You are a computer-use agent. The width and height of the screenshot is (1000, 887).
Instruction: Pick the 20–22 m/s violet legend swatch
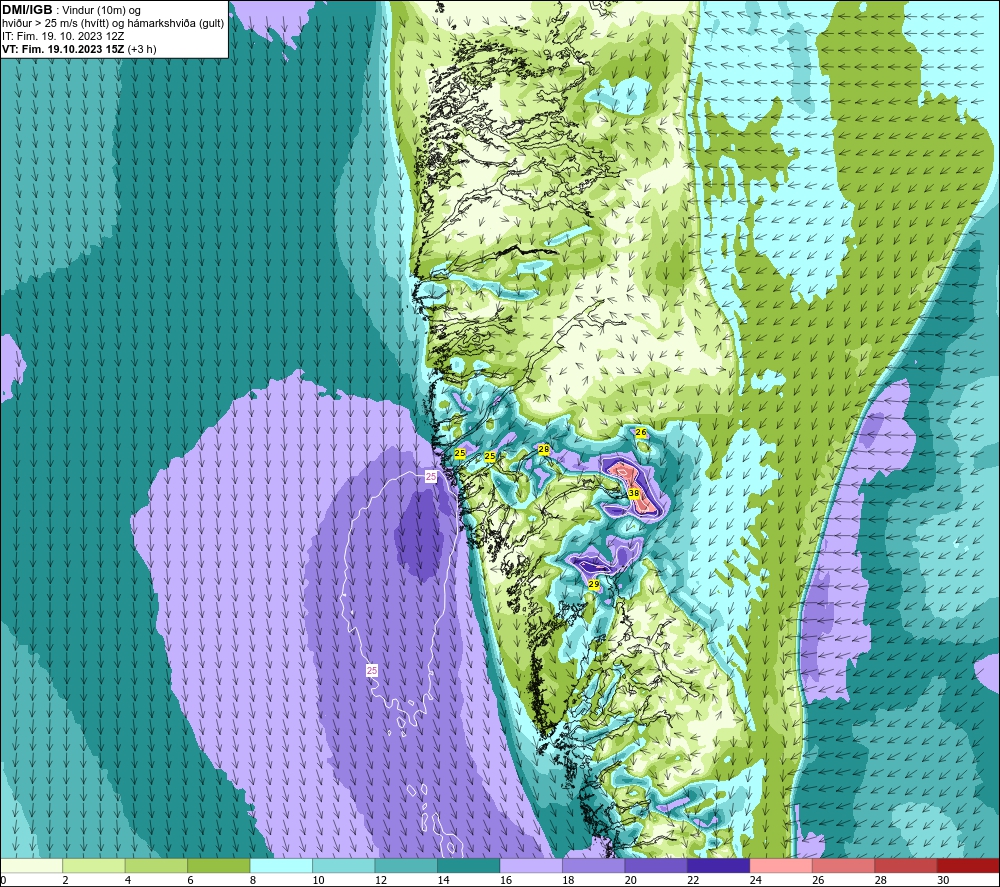coord(656,865)
